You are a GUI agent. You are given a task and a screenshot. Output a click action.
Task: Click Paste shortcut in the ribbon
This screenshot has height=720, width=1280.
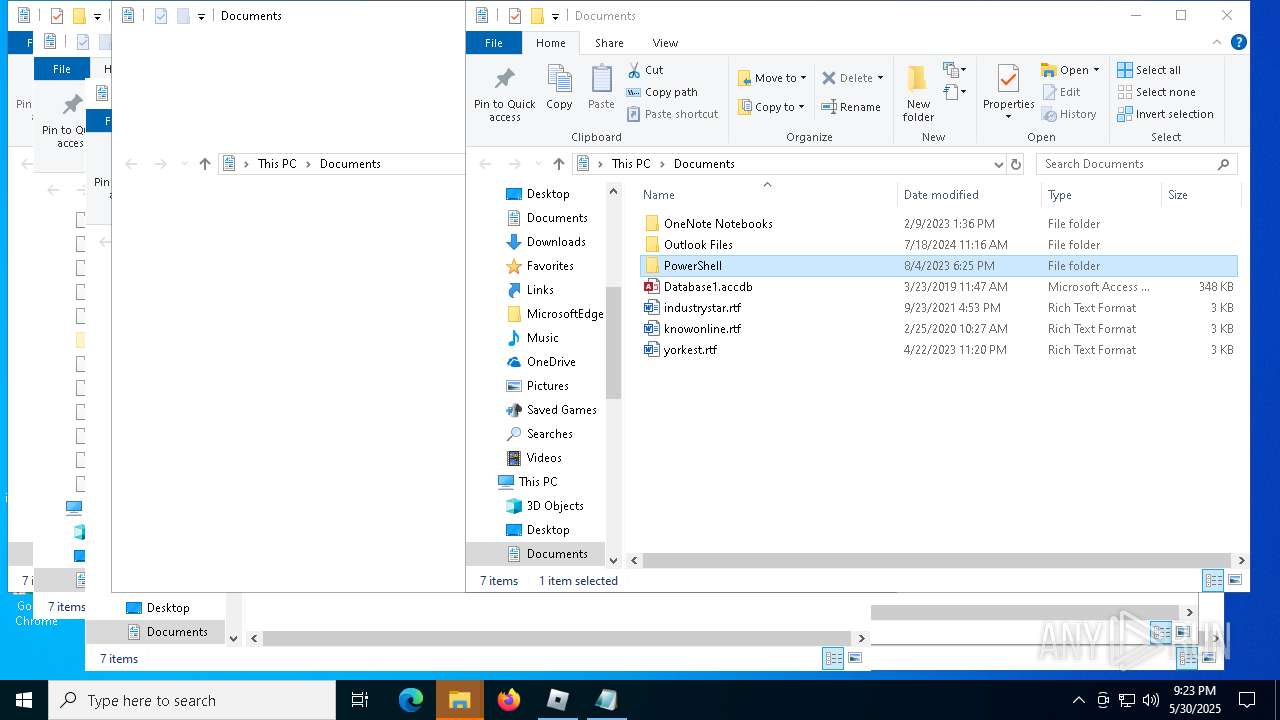(672, 114)
